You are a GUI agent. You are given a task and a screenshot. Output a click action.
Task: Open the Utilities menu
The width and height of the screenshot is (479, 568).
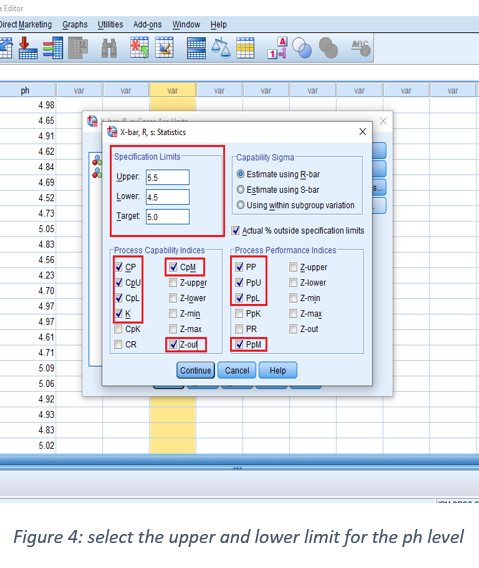[x=110, y=25]
